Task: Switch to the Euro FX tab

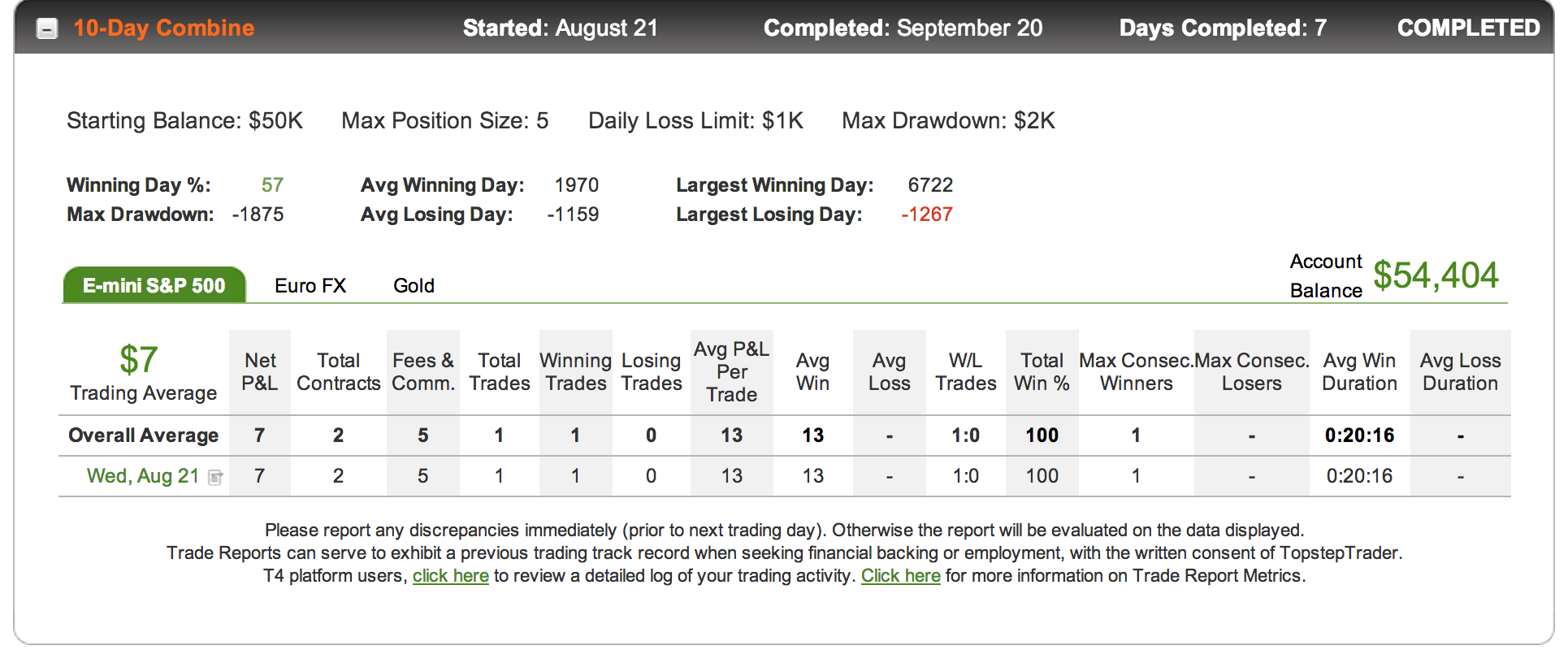Action: tap(310, 286)
